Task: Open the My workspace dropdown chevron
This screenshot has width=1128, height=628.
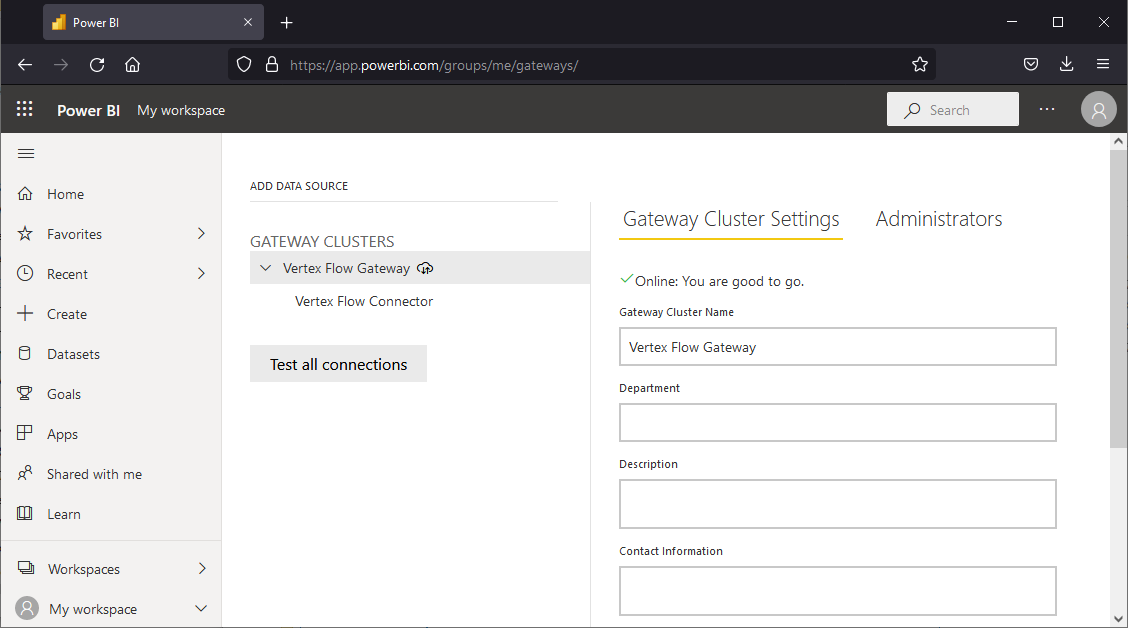Action: pyautogui.click(x=201, y=609)
